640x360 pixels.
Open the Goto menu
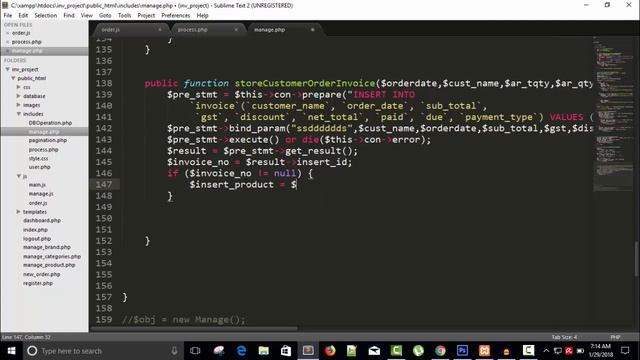(105, 15)
